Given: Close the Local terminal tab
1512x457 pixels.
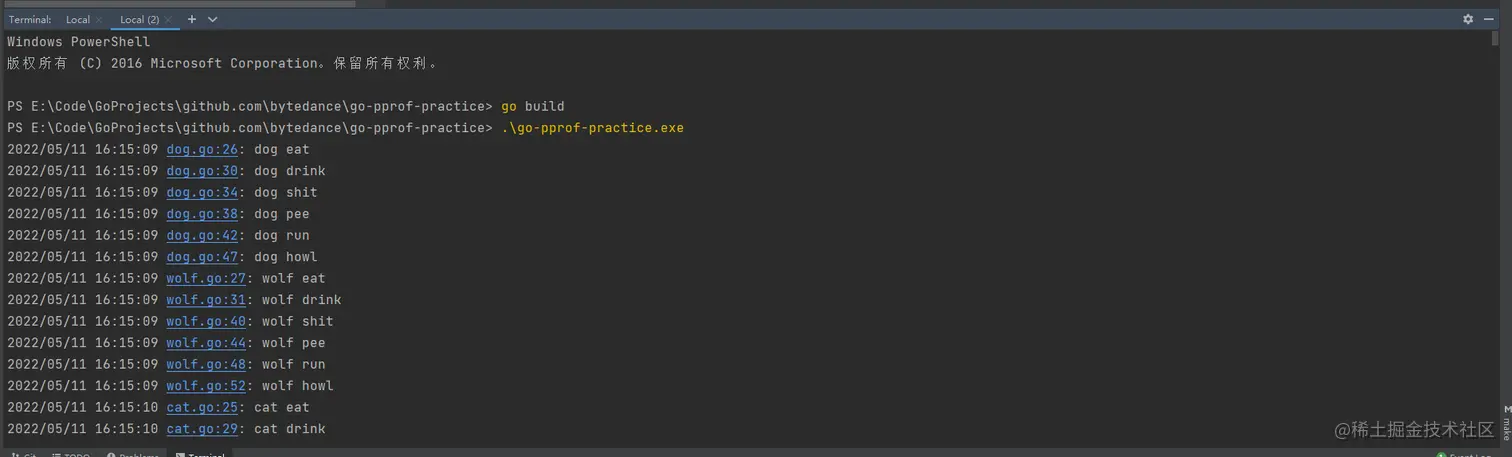Looking at the screenshot, I should [99, 20].
